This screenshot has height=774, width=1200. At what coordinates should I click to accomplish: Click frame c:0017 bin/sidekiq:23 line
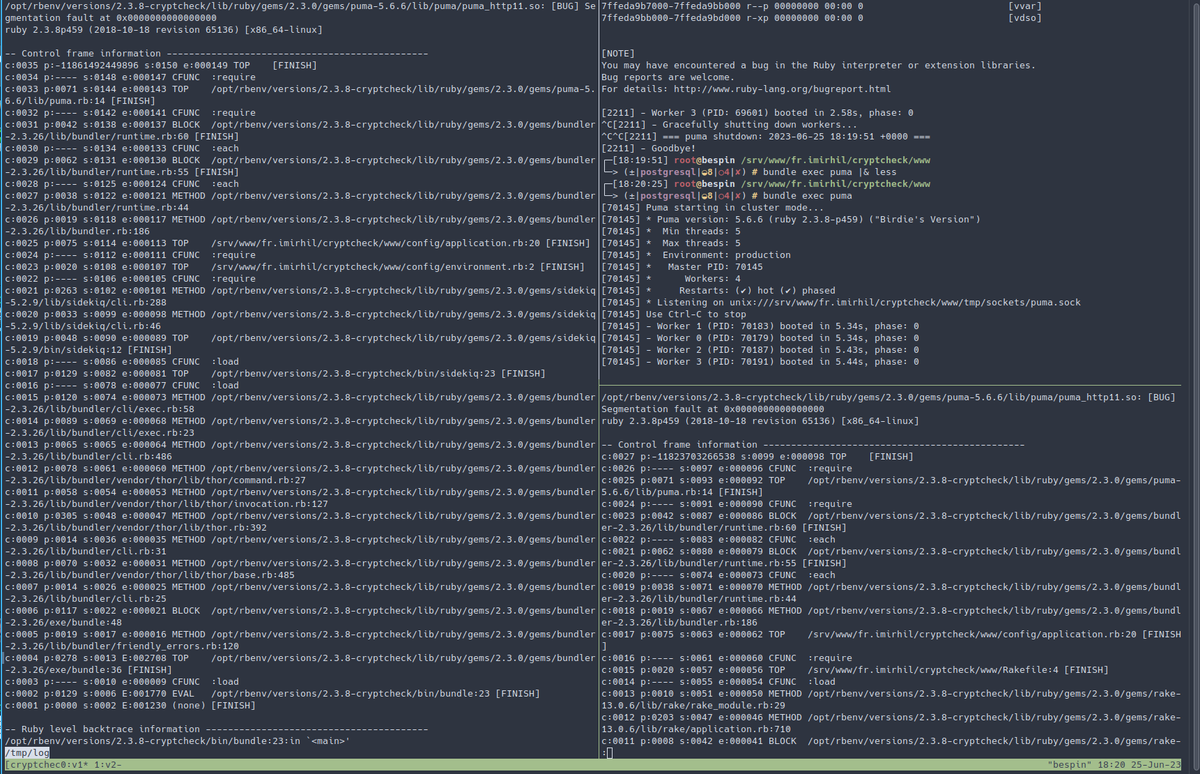[x=274, y=373]
